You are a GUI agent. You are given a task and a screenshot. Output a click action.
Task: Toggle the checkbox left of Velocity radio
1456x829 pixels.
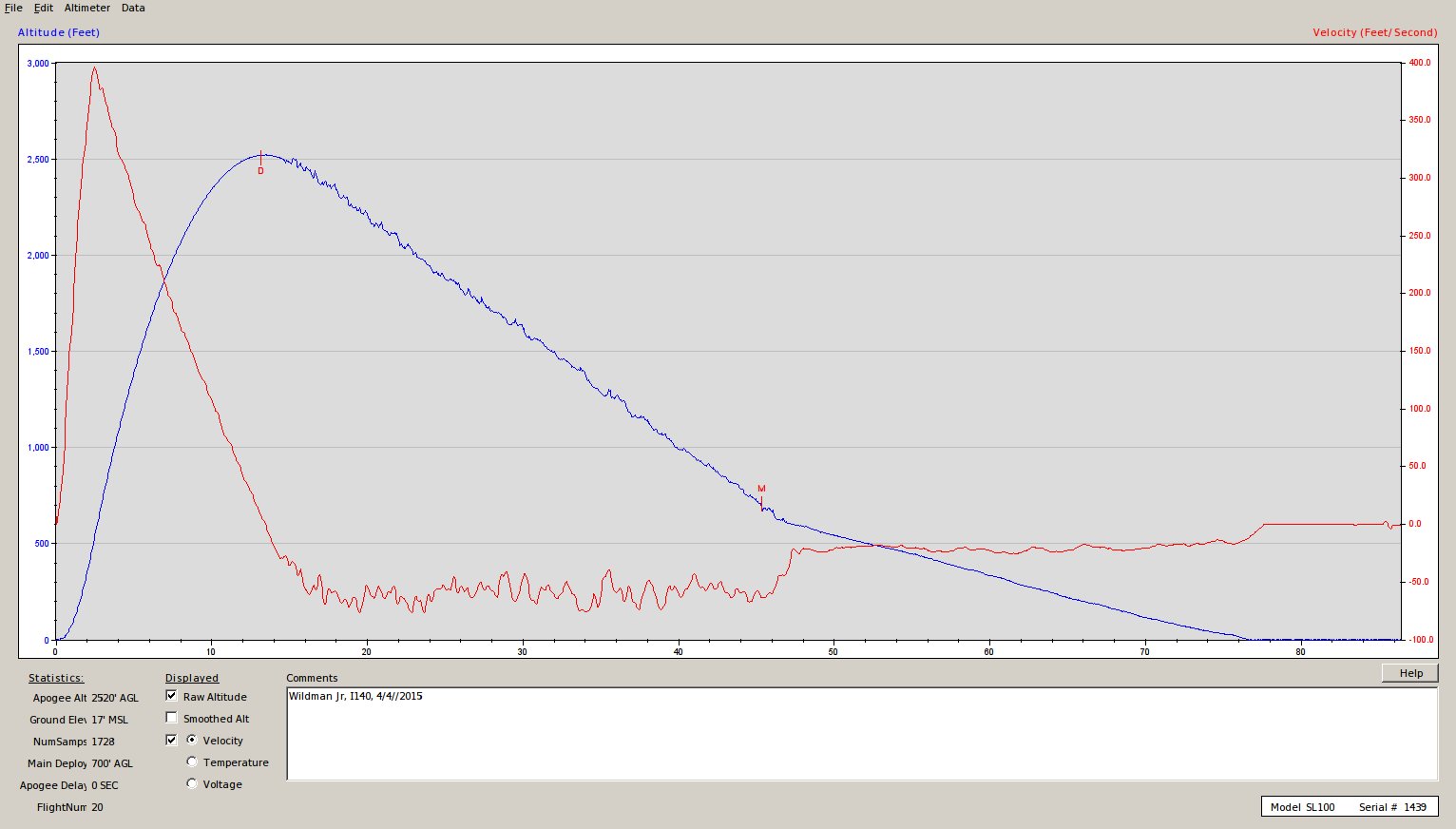(172, 740)
